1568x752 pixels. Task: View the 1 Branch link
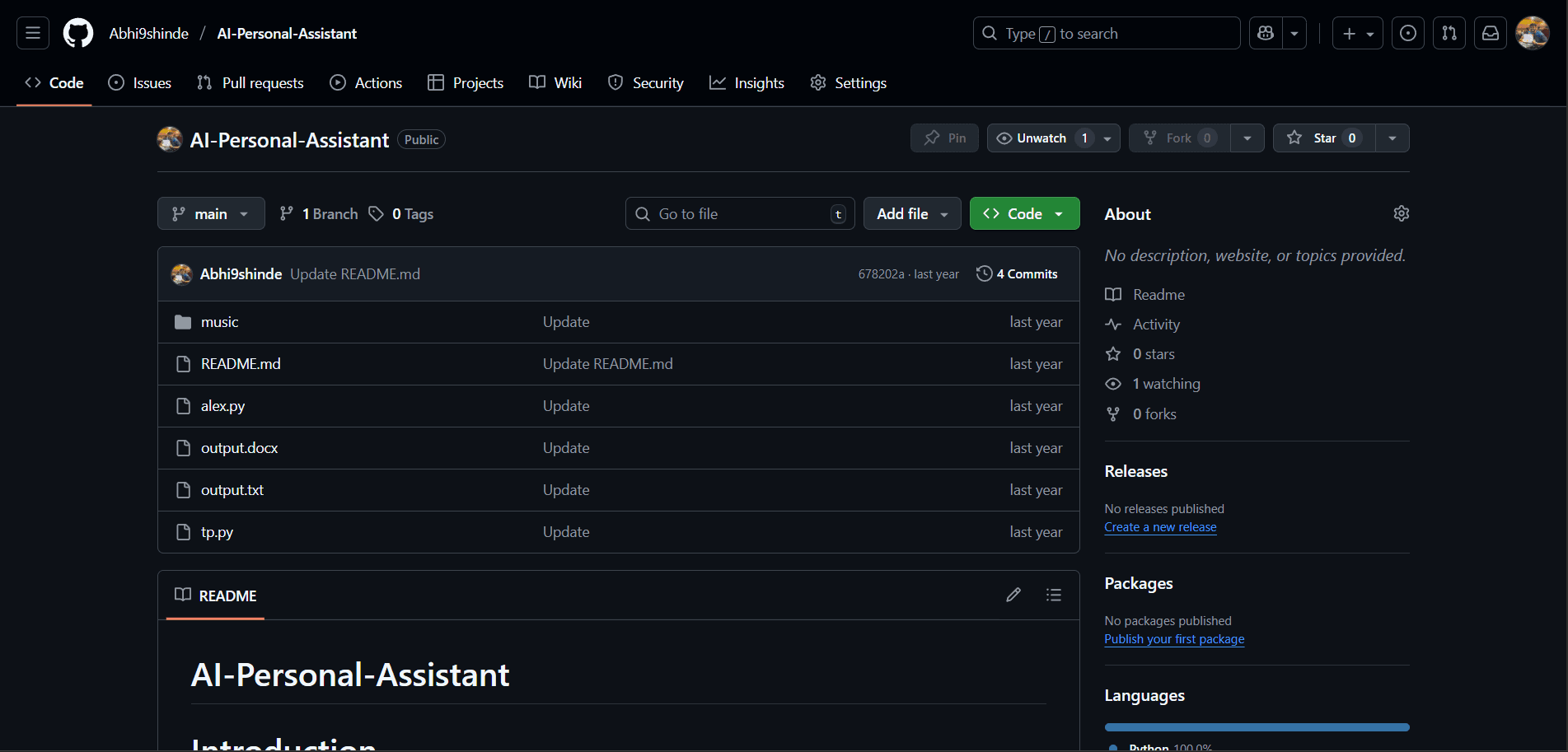pos(319,214)
